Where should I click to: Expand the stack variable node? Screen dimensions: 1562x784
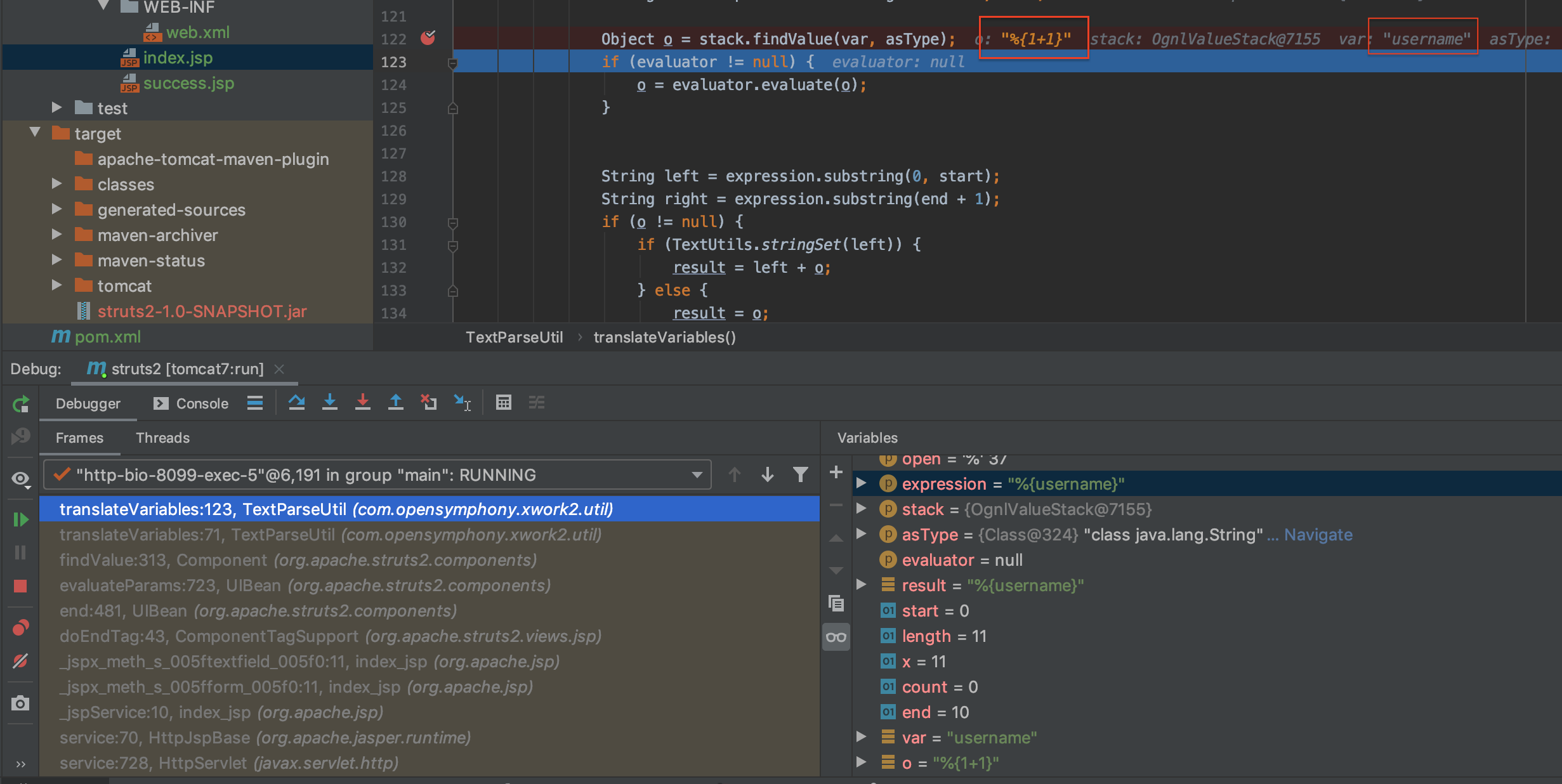(x=861, y=509)
